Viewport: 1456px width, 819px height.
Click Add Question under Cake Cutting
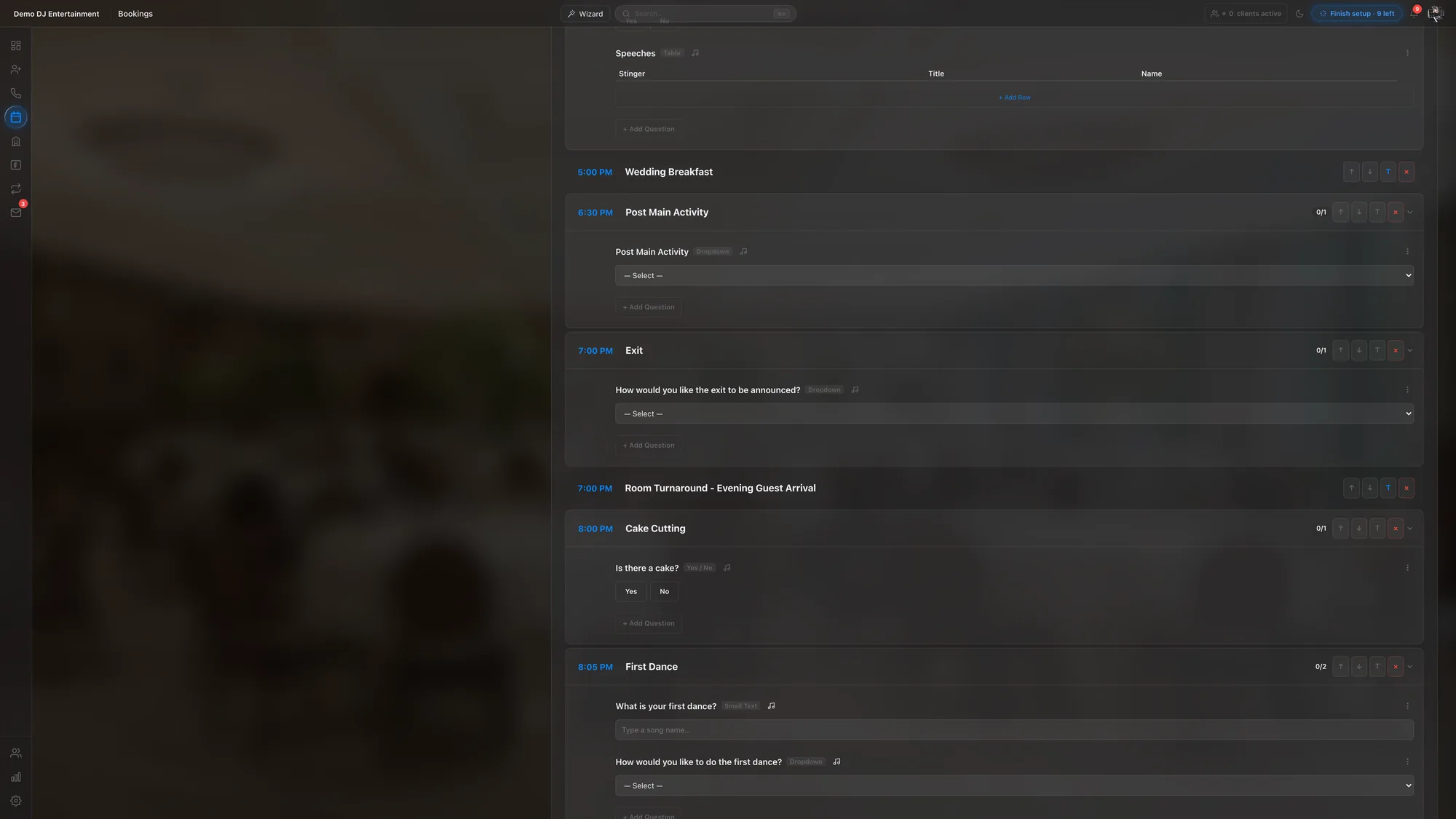649,624
